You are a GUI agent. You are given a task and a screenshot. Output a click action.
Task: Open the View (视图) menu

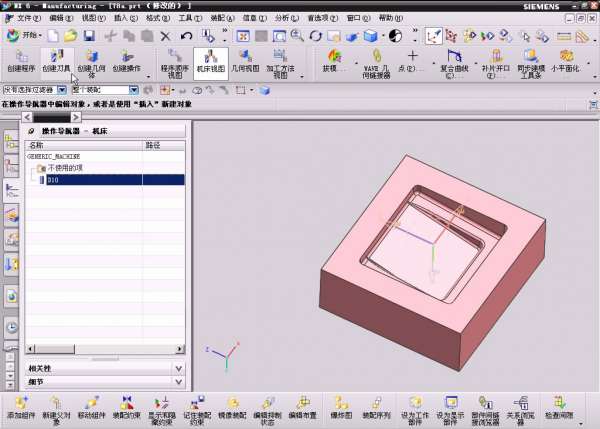[x=93, y=18]
